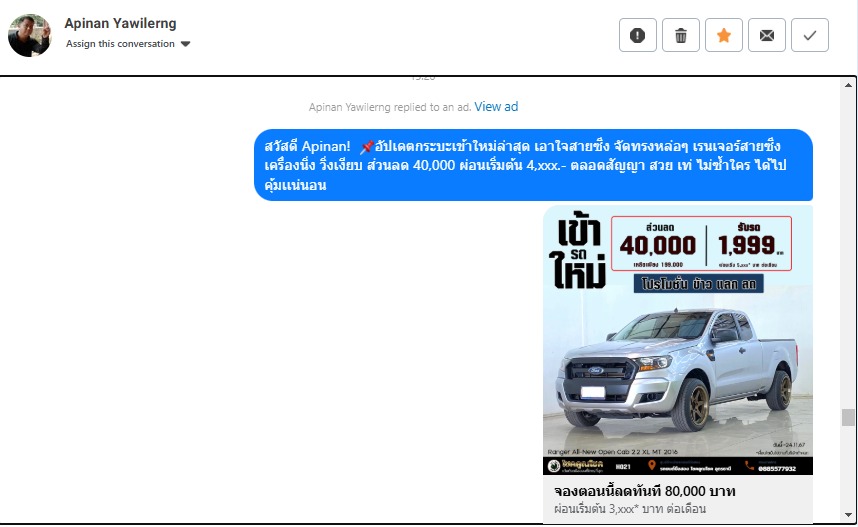Open Assign this conversation dropdown
Image resolution: width=858 pixels, height=527 pixels.
click(128, 44)
